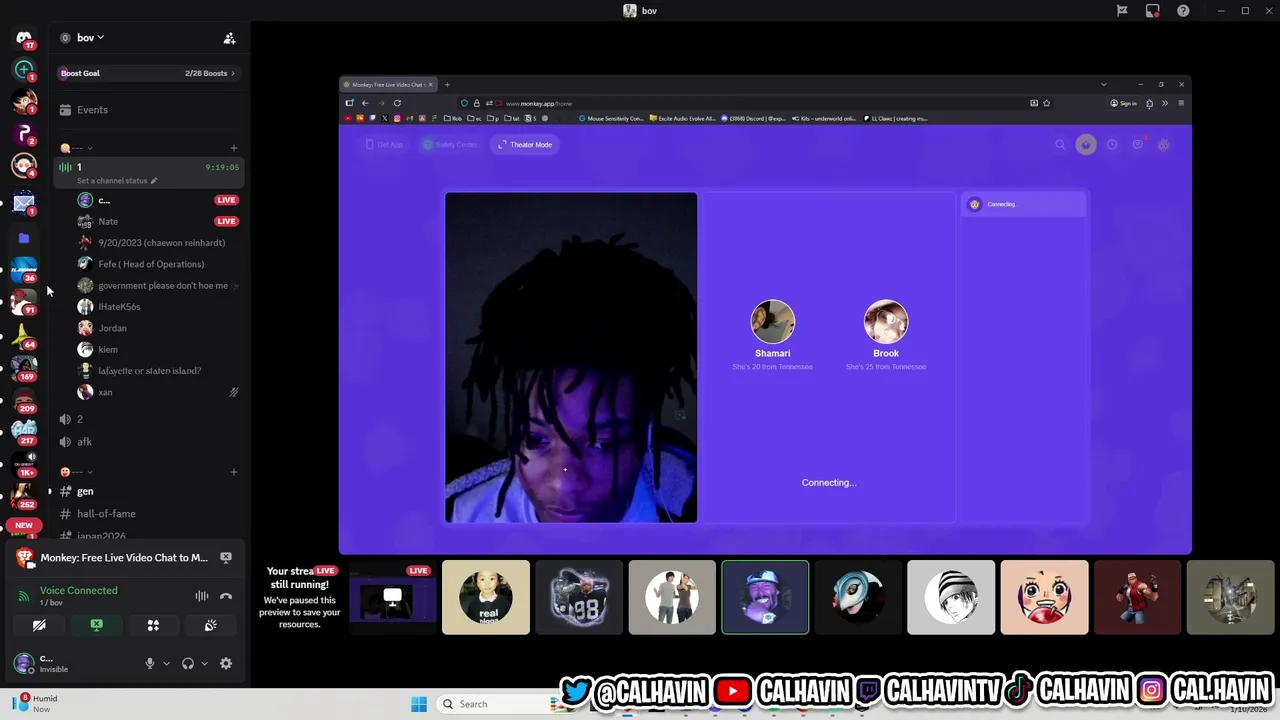Bookmark page star icon in streamed browser
Viewport: 1280px width, 720px height.
coord(1047,103)
